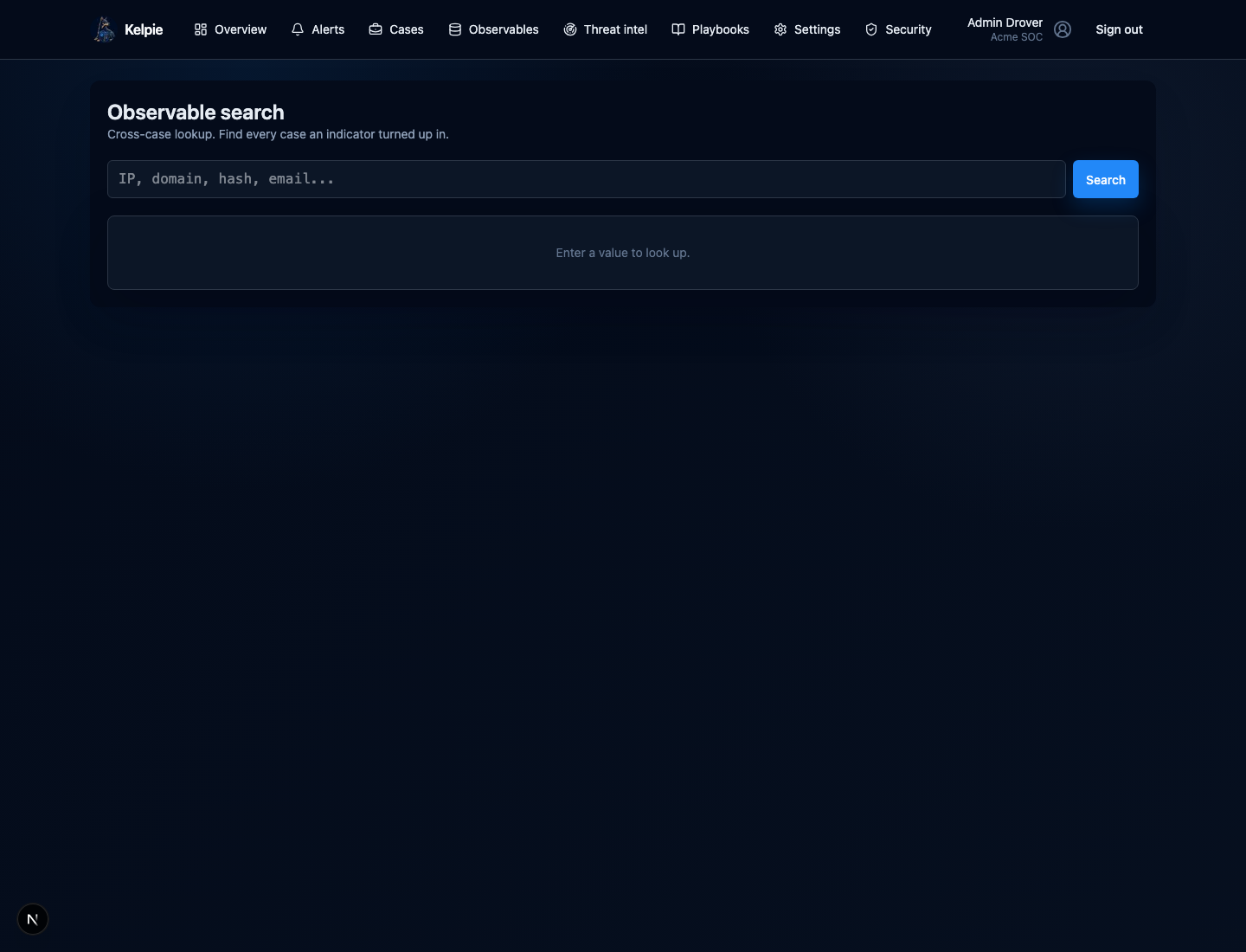Open the user profile avatar icon
Screen dimensions: 1246x952
coord(1063,29)
